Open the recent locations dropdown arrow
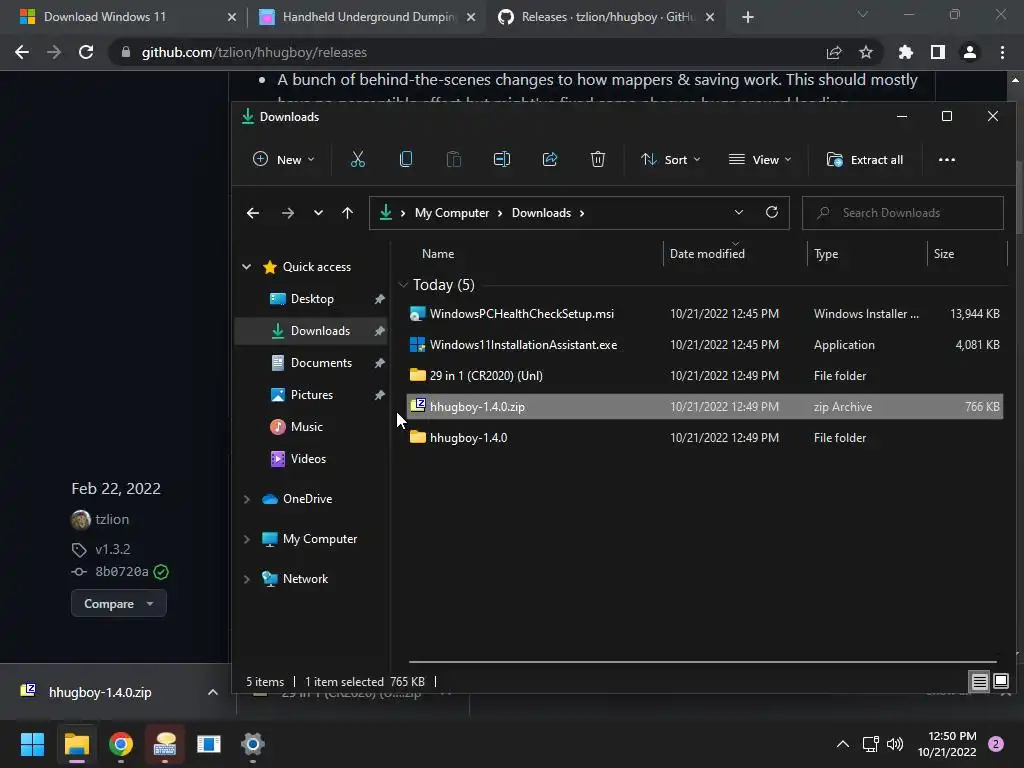 pyautogui.click(x=318, y=213)
